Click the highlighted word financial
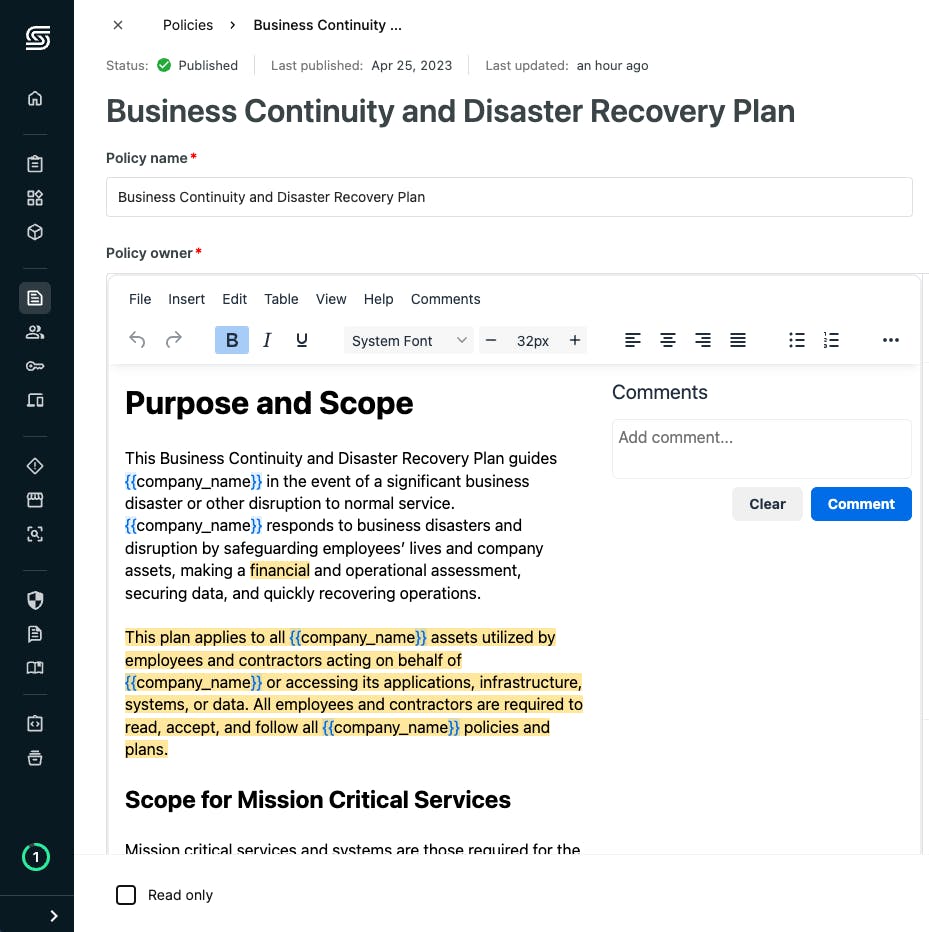 tap(279, 570)
